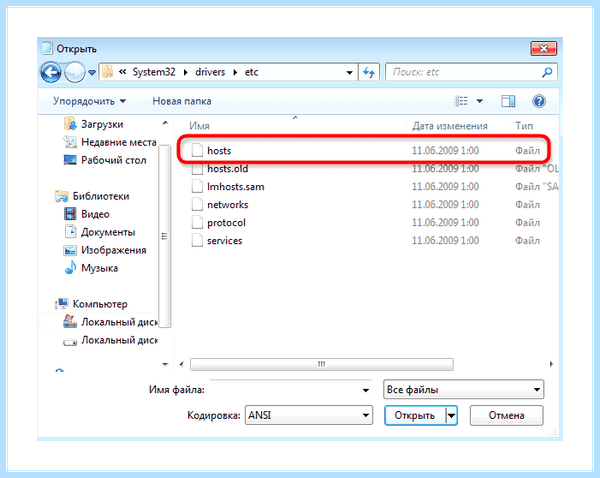The image size is (600, 478).
Task: Sort by the Имя column header
Action: click(199, 126)
